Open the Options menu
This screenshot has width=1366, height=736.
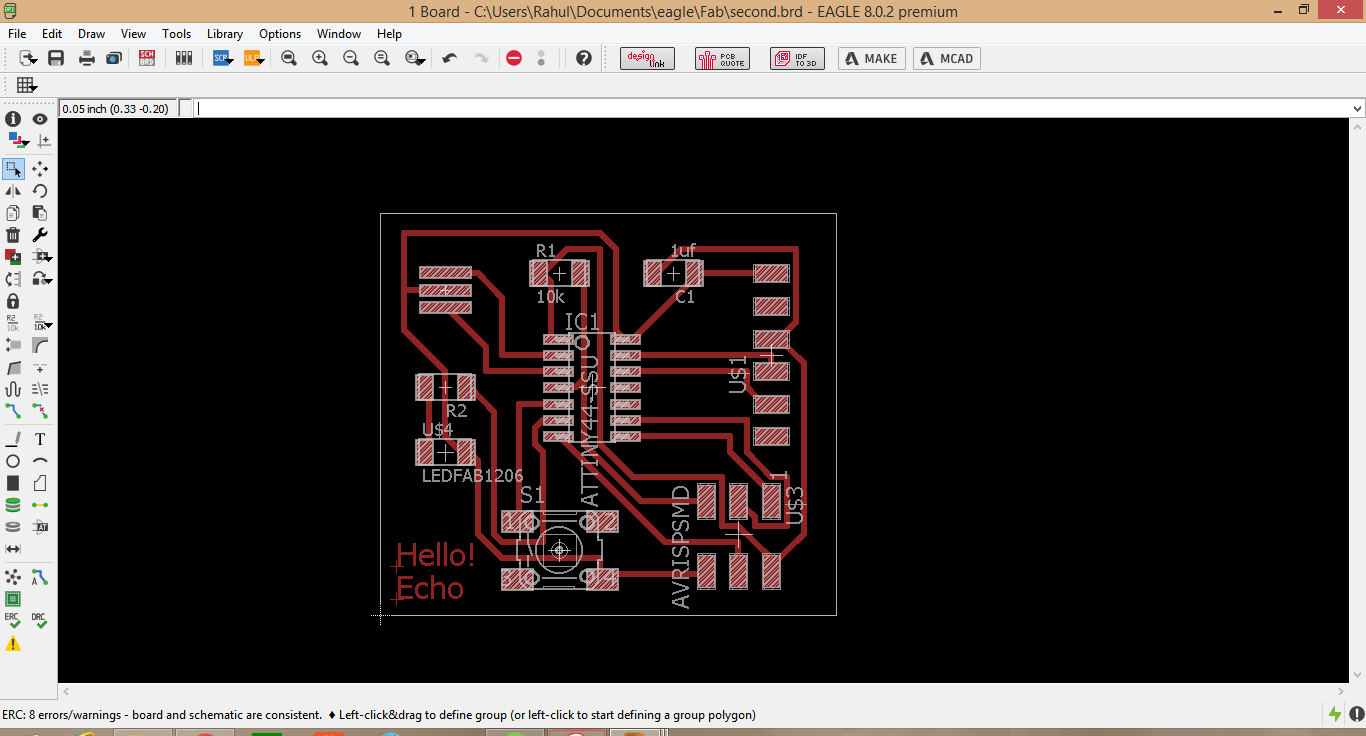tap(280, 33)
